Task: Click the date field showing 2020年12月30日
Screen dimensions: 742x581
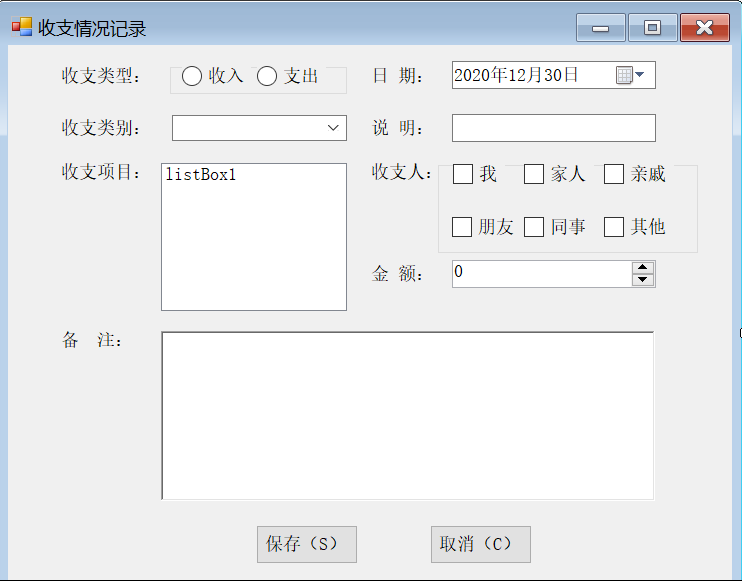Action: 554,75
